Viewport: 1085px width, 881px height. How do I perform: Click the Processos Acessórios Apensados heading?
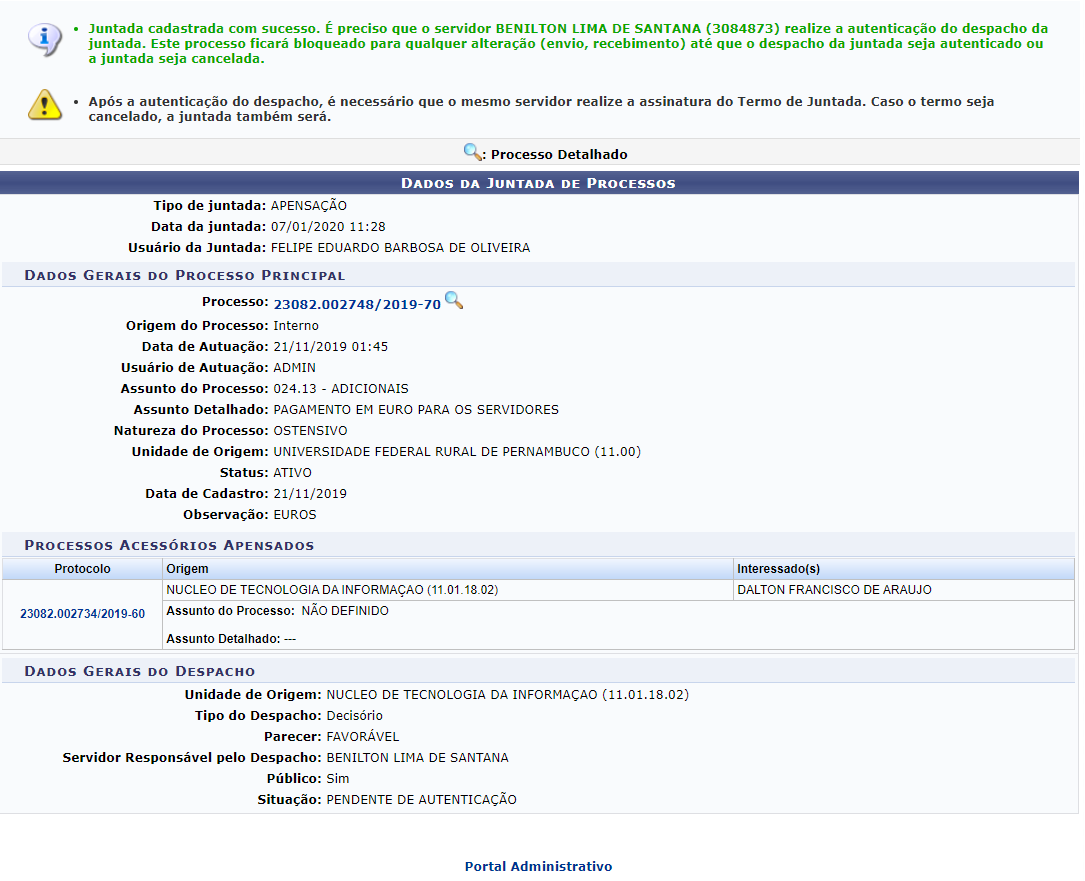[x=169, y=545]
